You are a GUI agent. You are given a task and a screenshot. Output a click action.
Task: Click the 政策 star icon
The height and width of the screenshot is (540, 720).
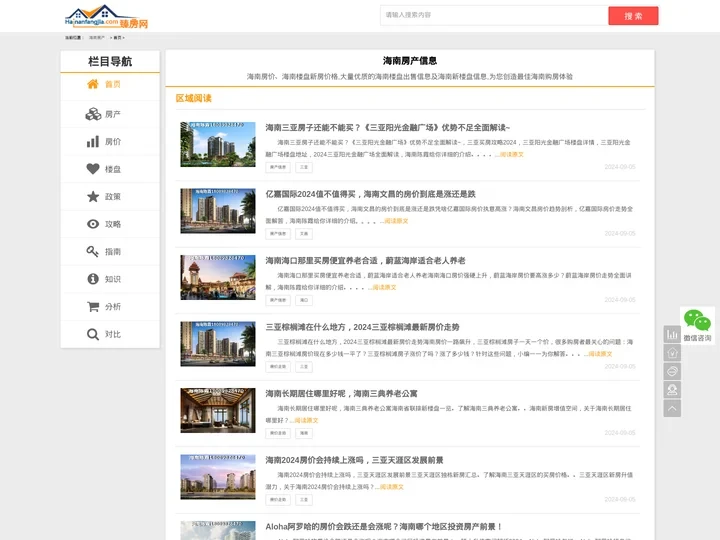coord(93,197)
